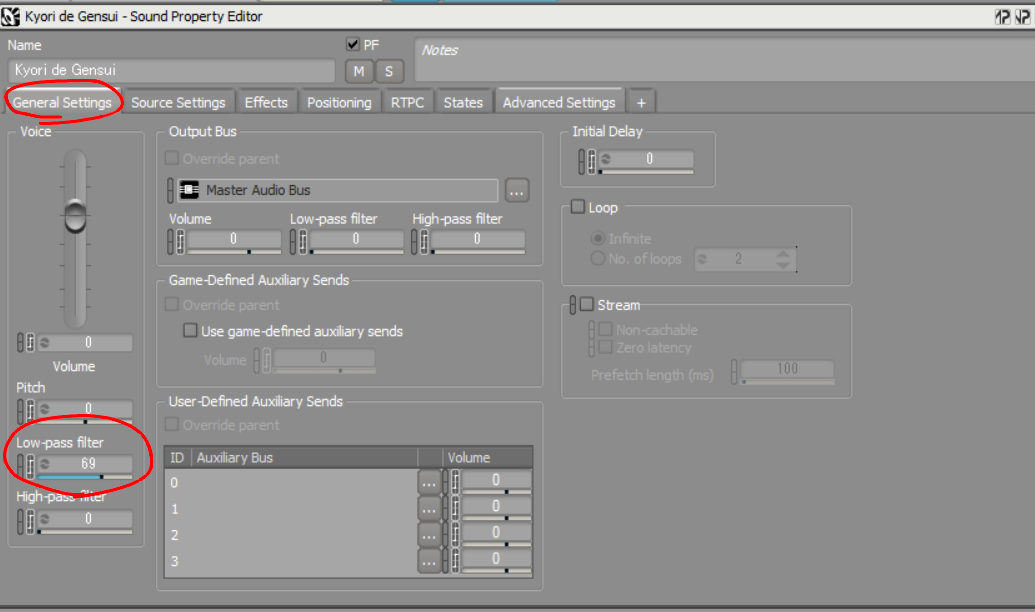Viewport: 1035px width, 612px height.
Task: Open the Effects tab
Action: pyautogui.click(x=266, y=102)
